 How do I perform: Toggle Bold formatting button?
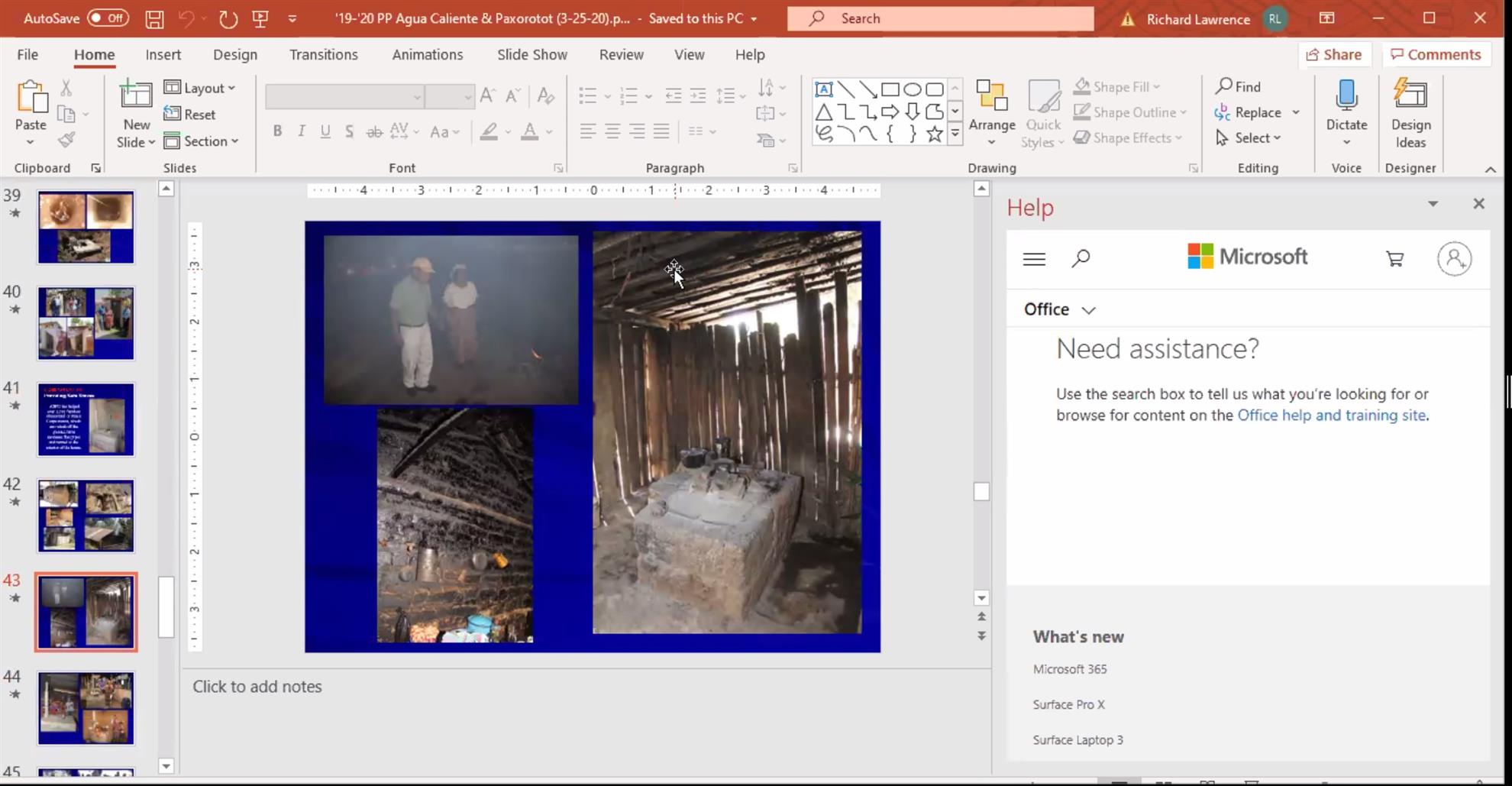coord(277,131)
